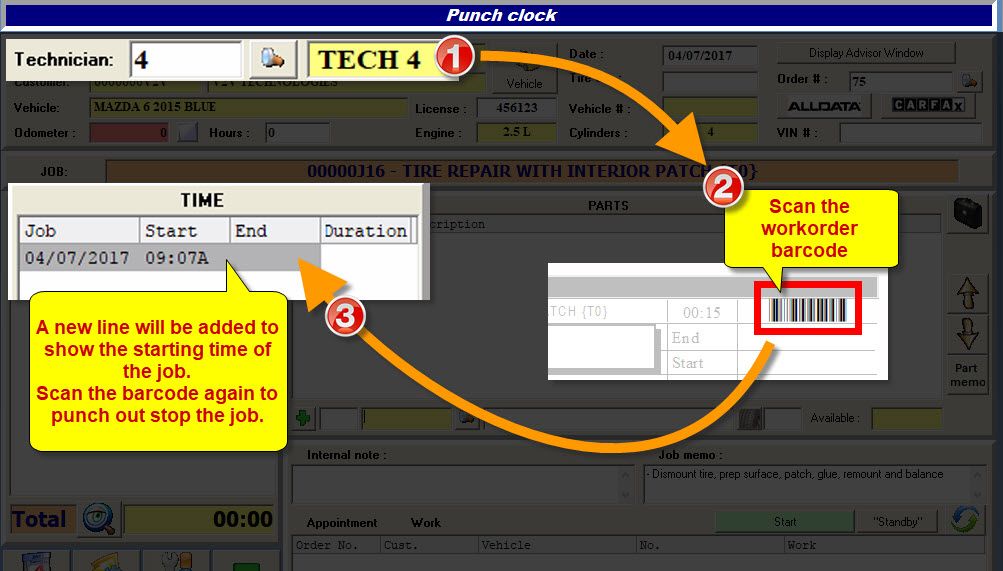Click the Duration column header
This screenshot has height=571, width=1003.
[365, 230]
